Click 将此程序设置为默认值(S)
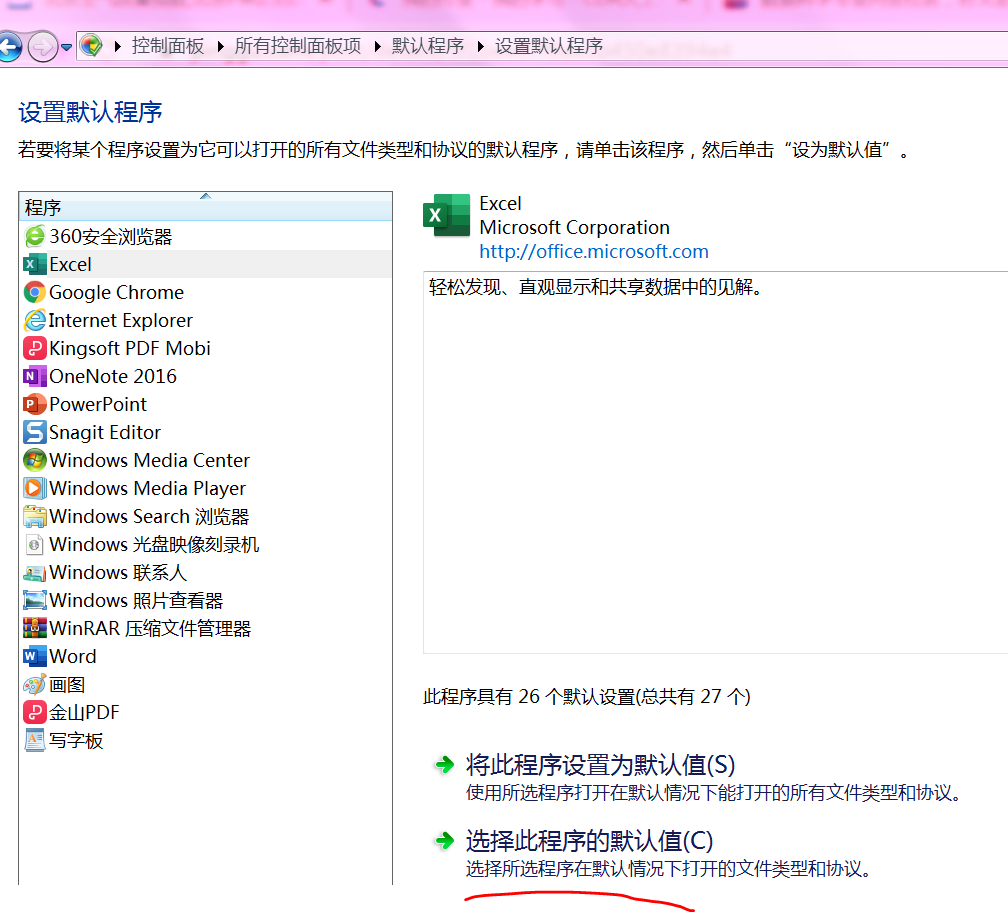The width and height of the screenshot is (1008, 912). point(600,765)
